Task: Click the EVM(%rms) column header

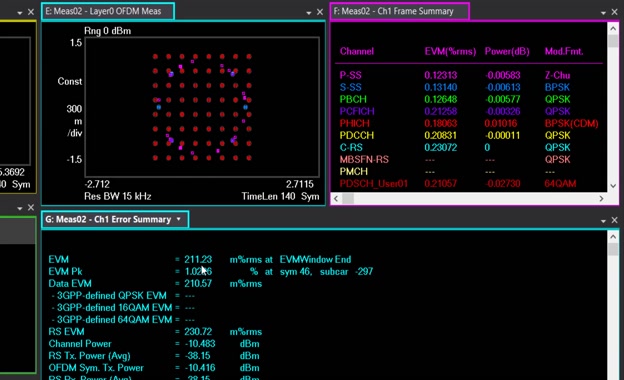Action: click(x=450, y=51)
